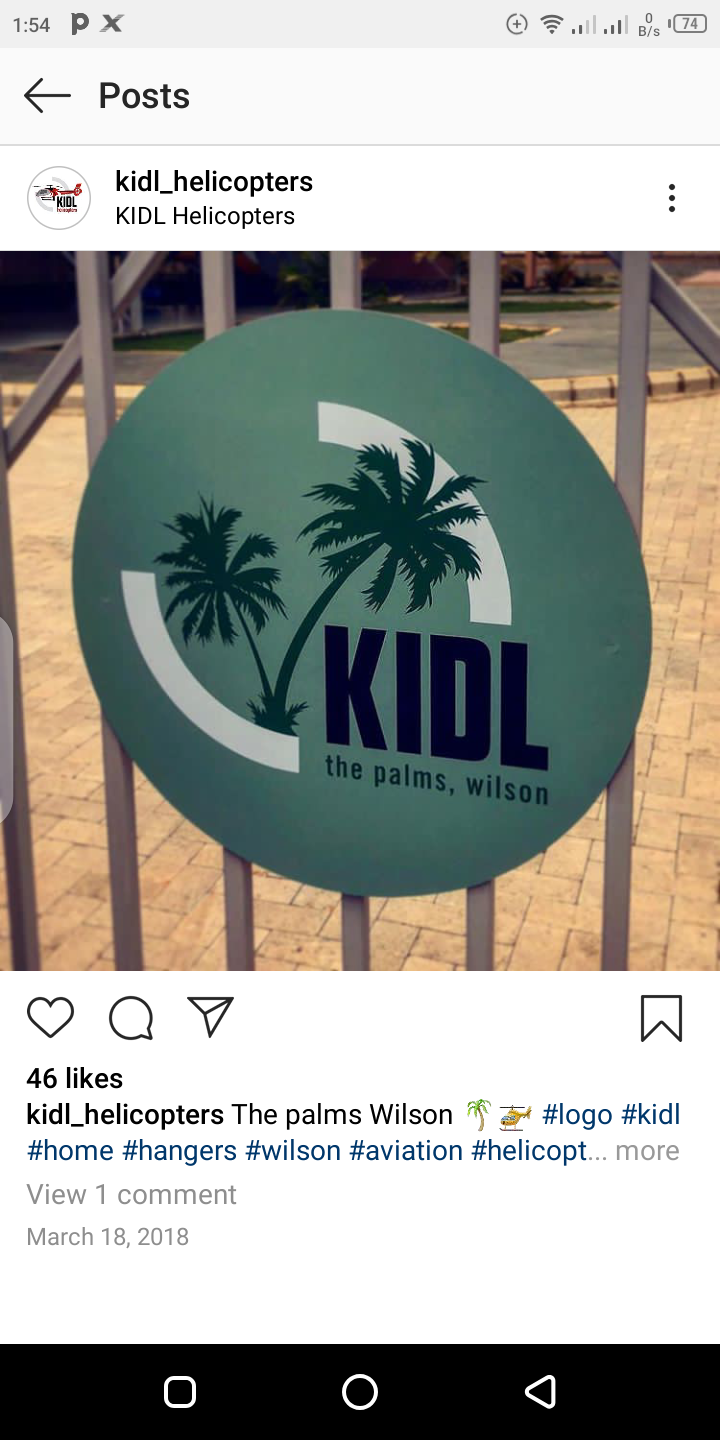Tap the Android back triangle button
This screenshot has width=720, height=1440.
pyautogui.click(x=540, y=1392)
